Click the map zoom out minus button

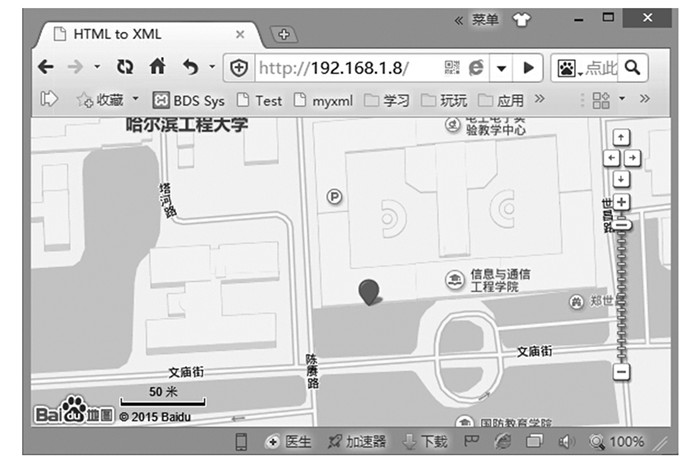pos(621,372)
